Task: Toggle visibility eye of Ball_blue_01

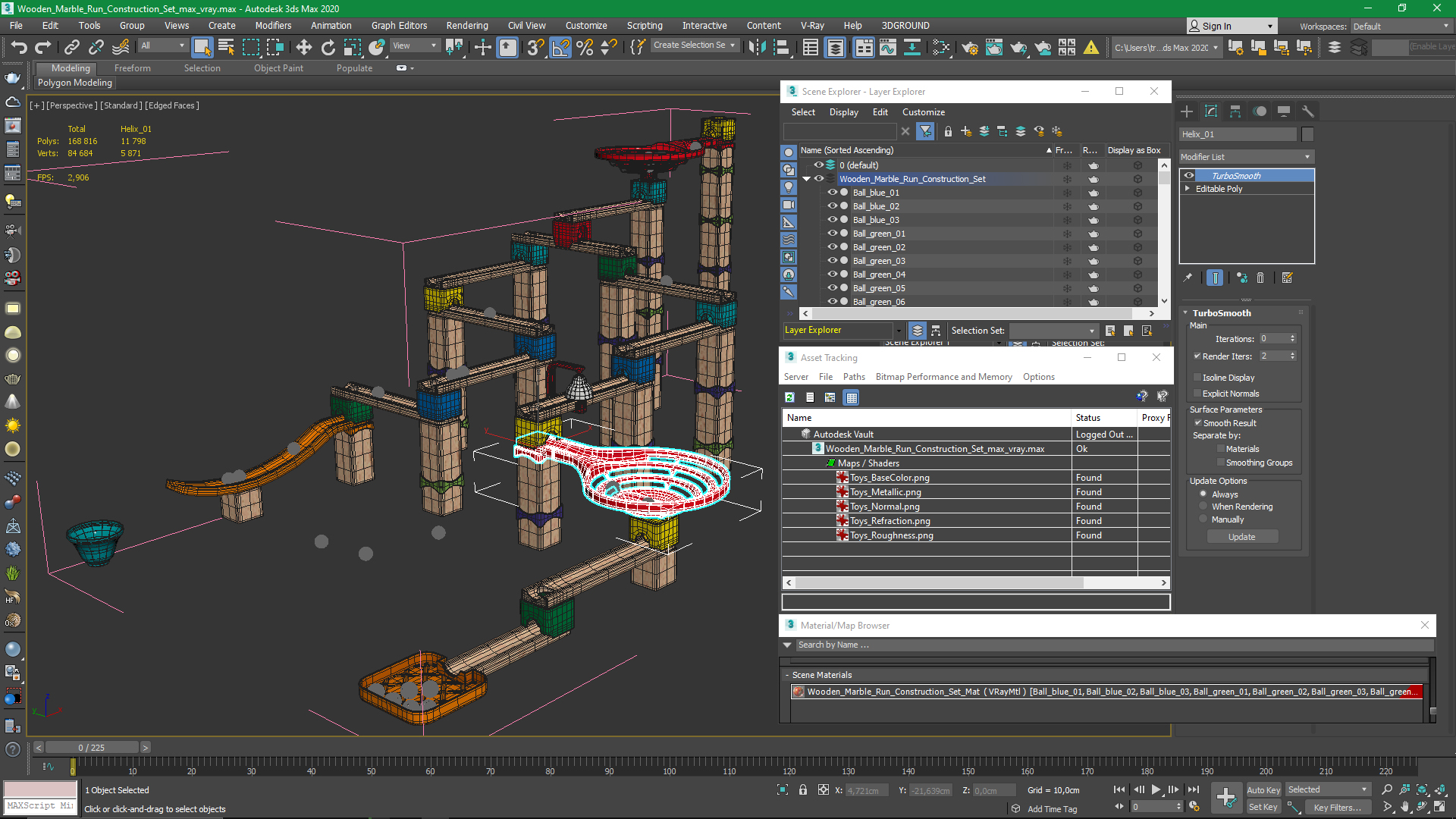Action: pyautogui.click(x=833, y=193)
